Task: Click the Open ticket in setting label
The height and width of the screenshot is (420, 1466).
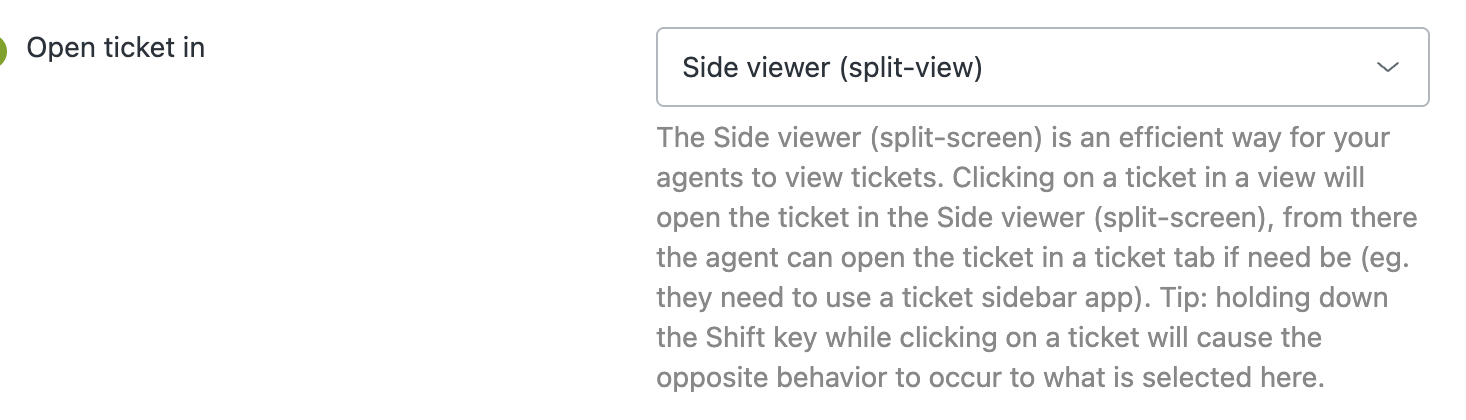Action: point(116,48)
